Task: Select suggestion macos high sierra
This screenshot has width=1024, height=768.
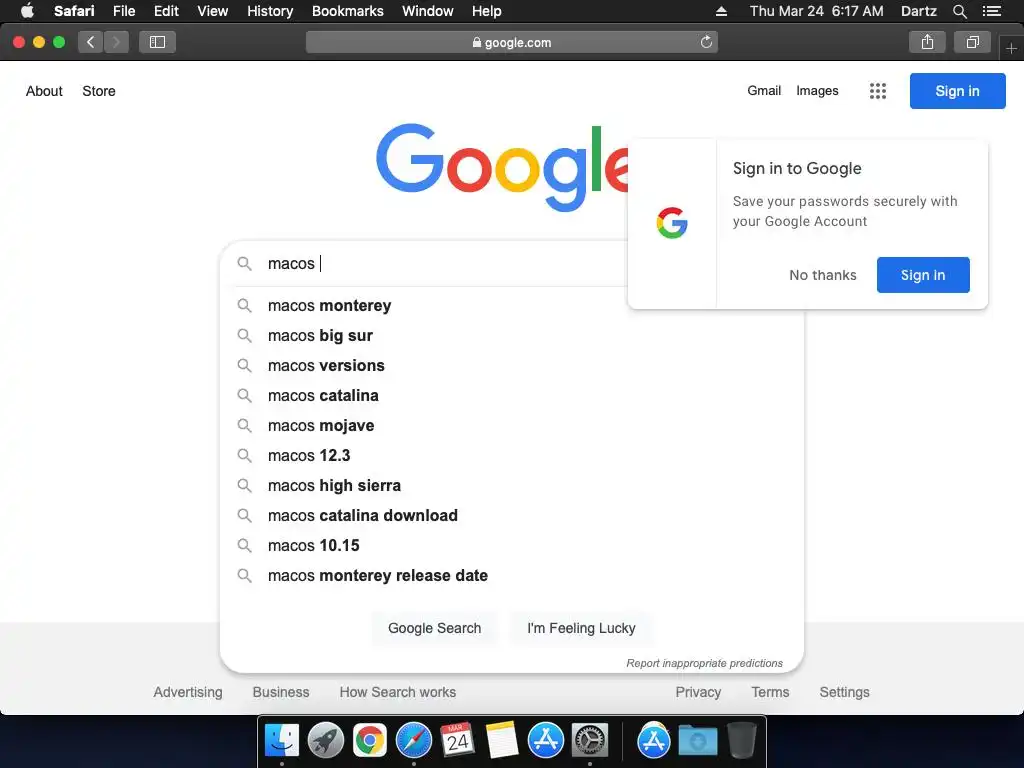Action: pos(512,486)
